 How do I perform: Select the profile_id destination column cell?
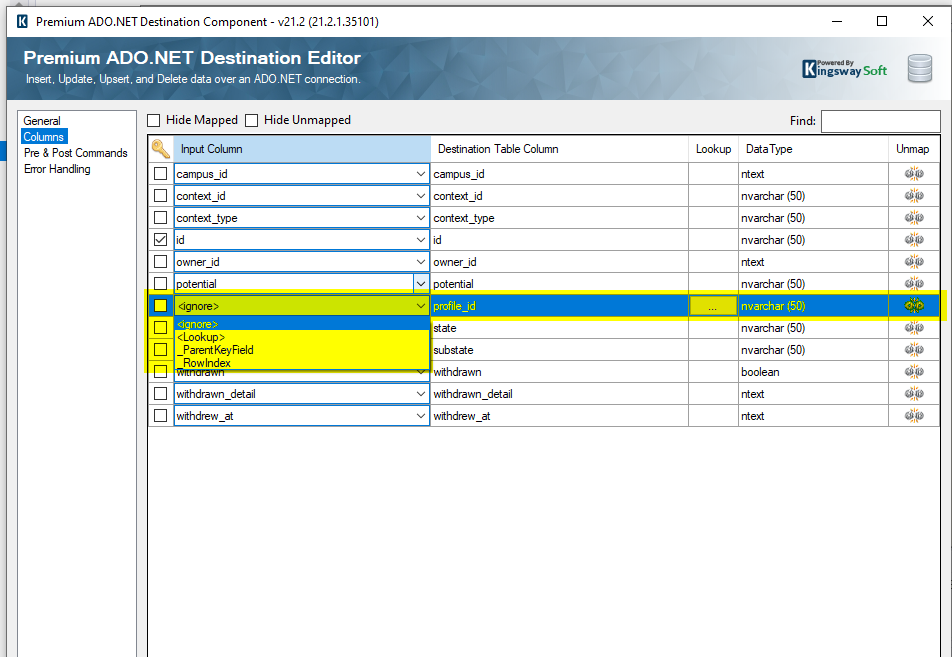559,305
